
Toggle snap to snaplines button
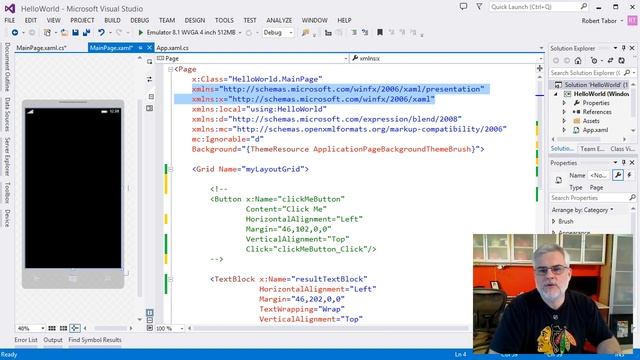[75, 328]
